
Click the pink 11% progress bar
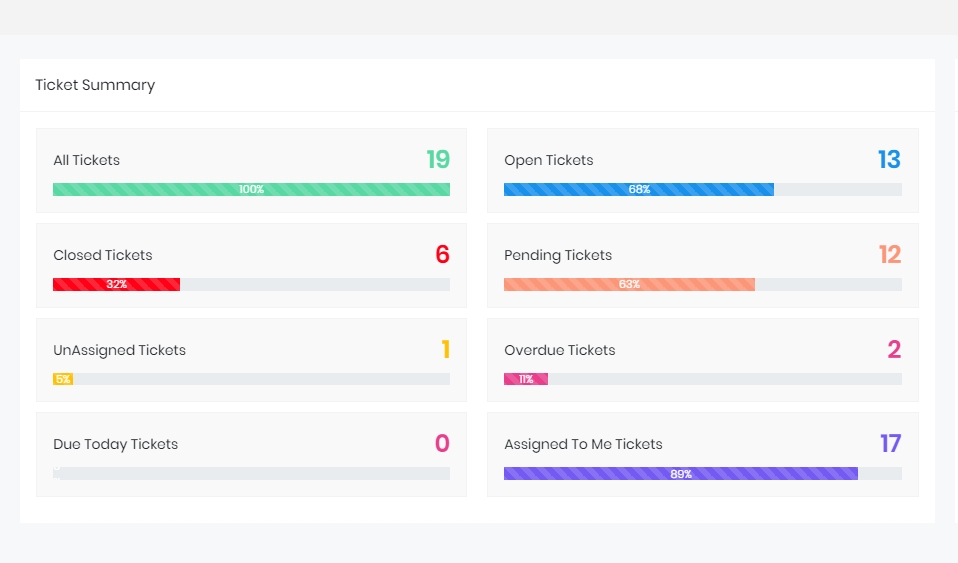[526, 379]
